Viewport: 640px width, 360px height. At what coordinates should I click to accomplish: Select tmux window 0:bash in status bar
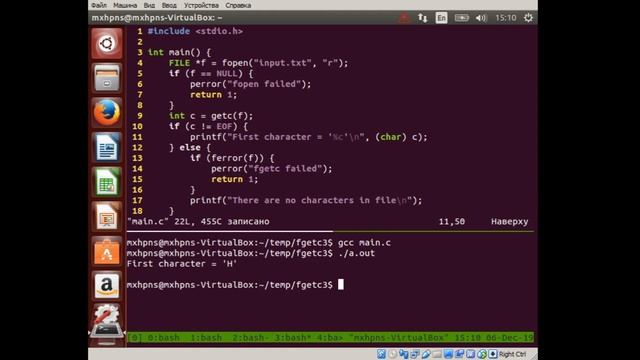coord(164,338)
